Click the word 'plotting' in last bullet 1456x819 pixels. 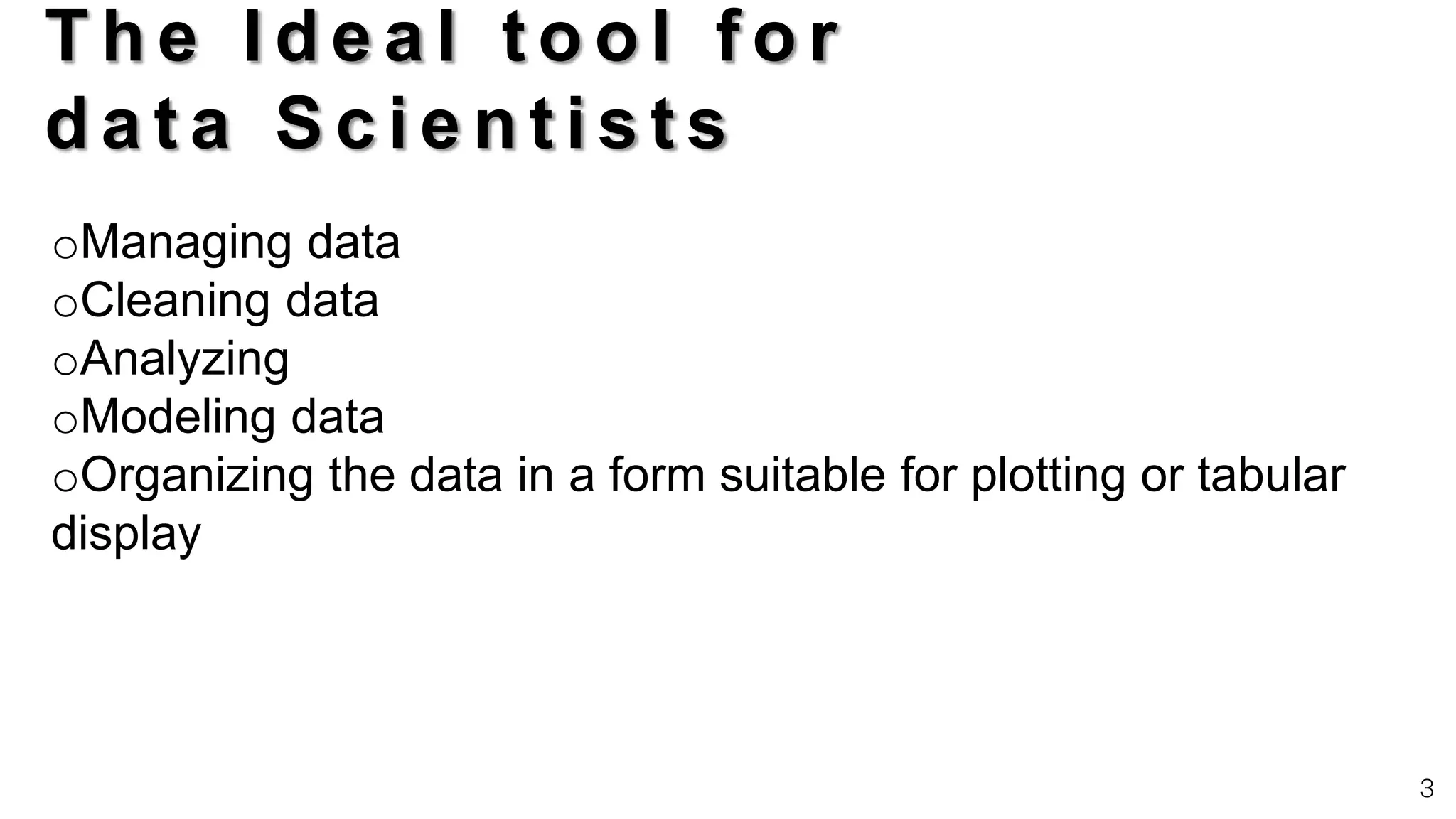coord(1048,475)
